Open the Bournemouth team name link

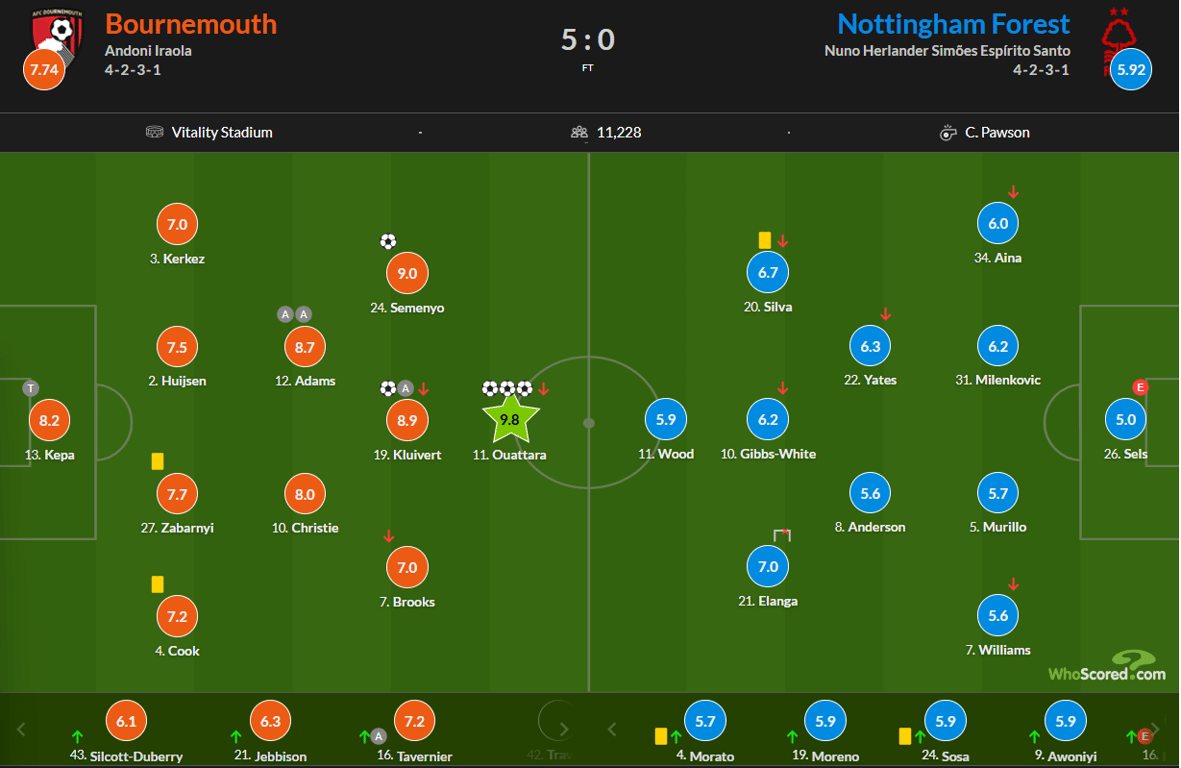(x=191, y=24)
